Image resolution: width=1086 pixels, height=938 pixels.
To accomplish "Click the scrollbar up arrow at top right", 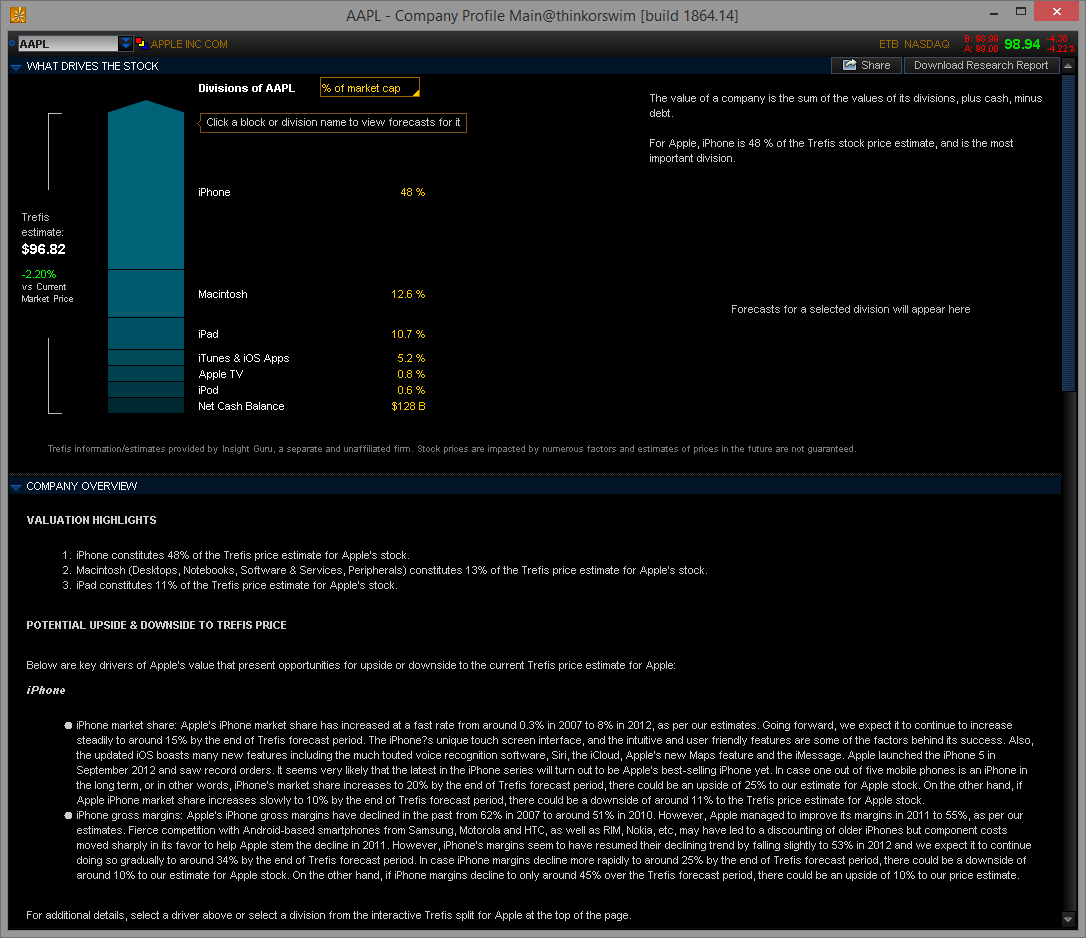I will [x=1068, y=66].
